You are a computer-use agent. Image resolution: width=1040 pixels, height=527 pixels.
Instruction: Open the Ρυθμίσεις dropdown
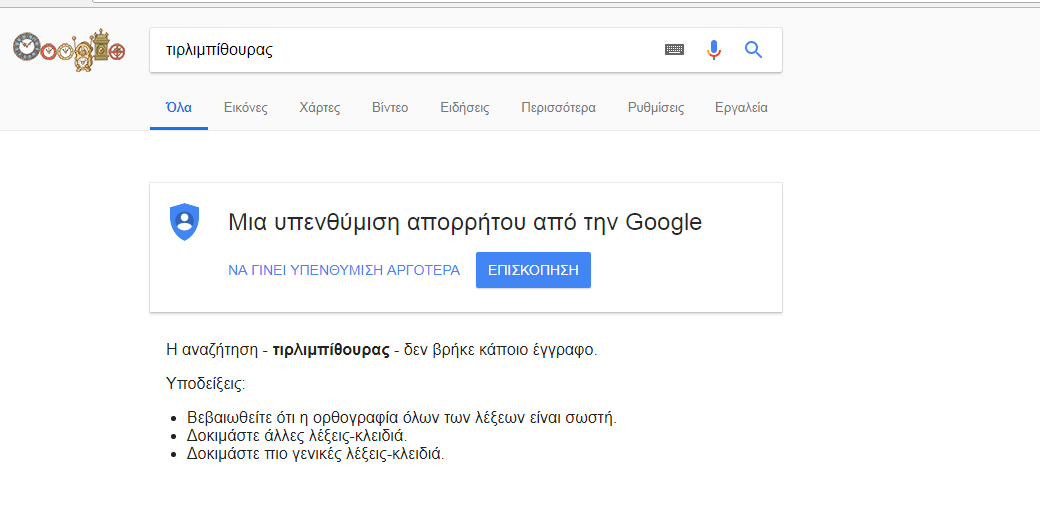pyautogui.click(x=656, y=108)
